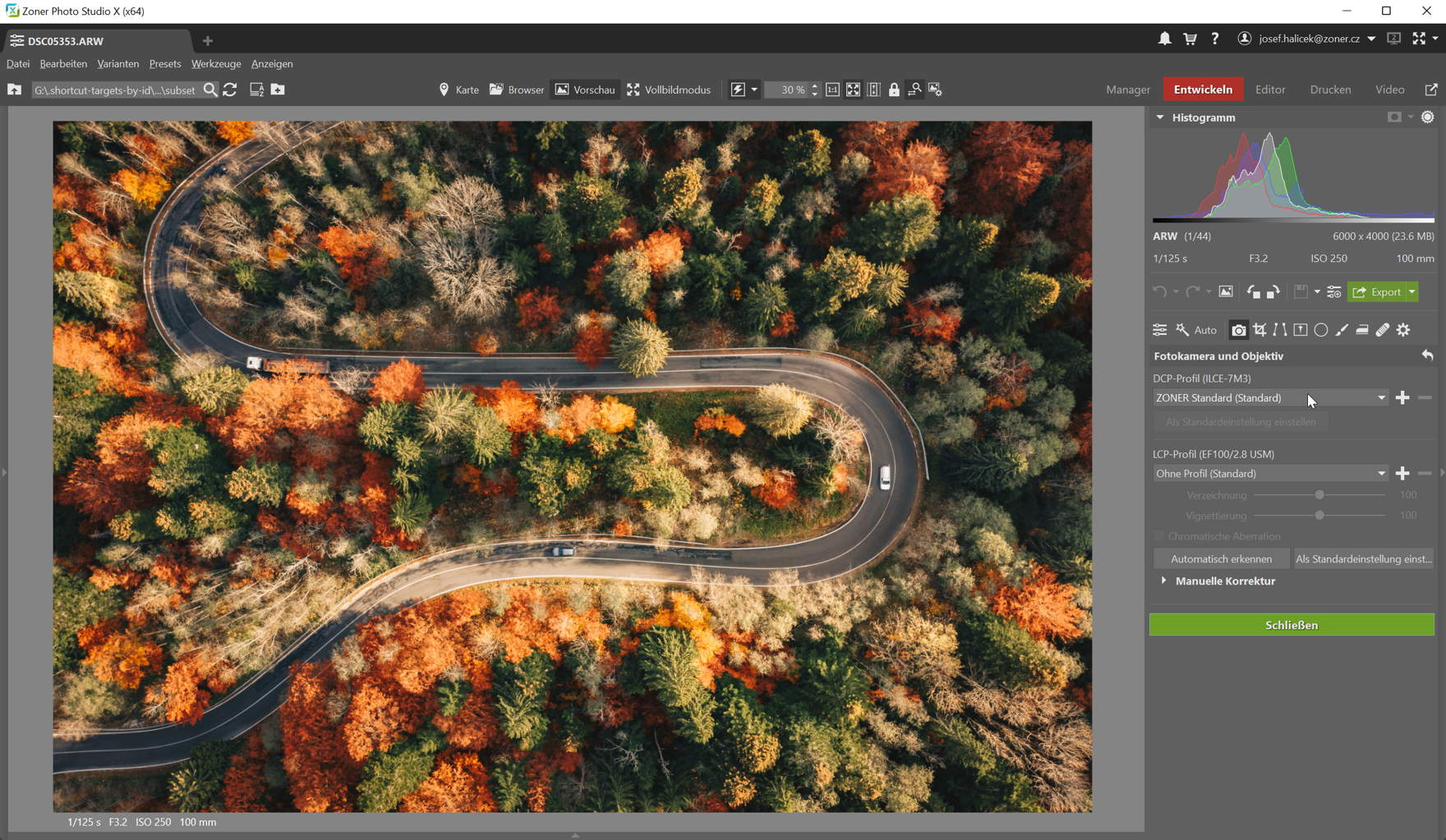The width and height of the screenshot is (1446, 840).
Task: Enable the Chromatische Aberration checkbox
Action: coord(1159,535)
